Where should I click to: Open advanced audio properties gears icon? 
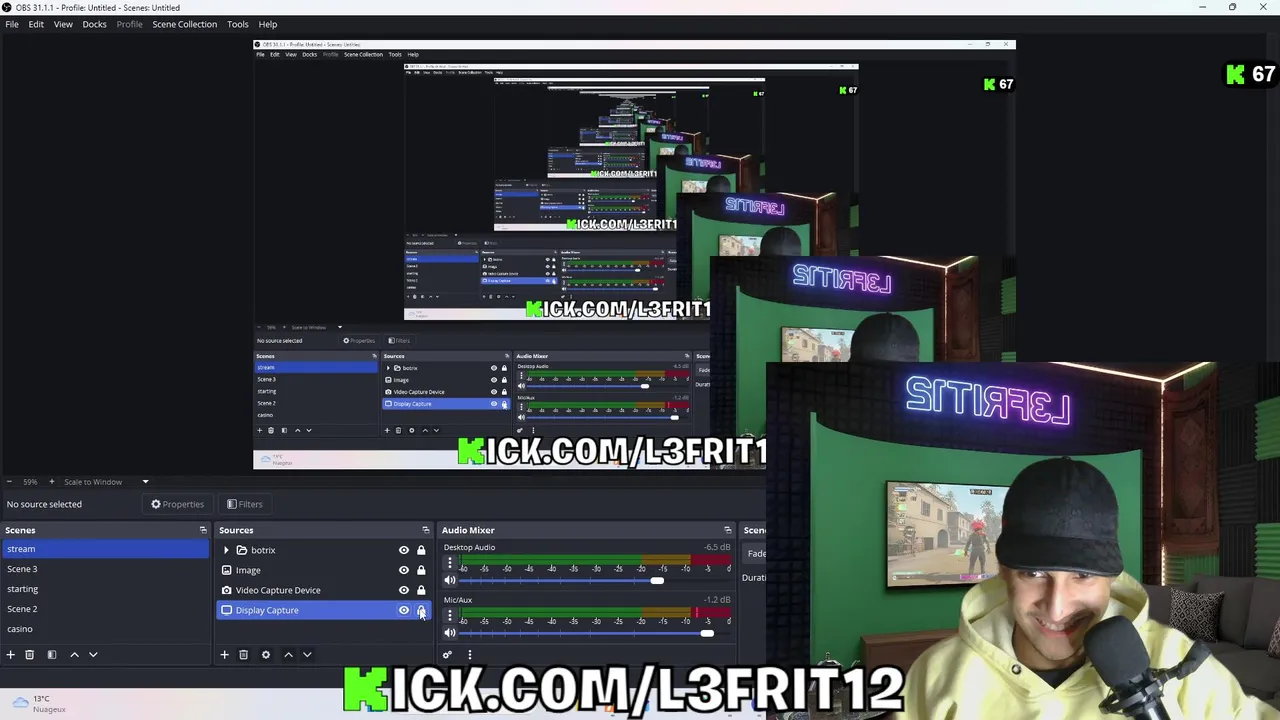click(447, 655)
